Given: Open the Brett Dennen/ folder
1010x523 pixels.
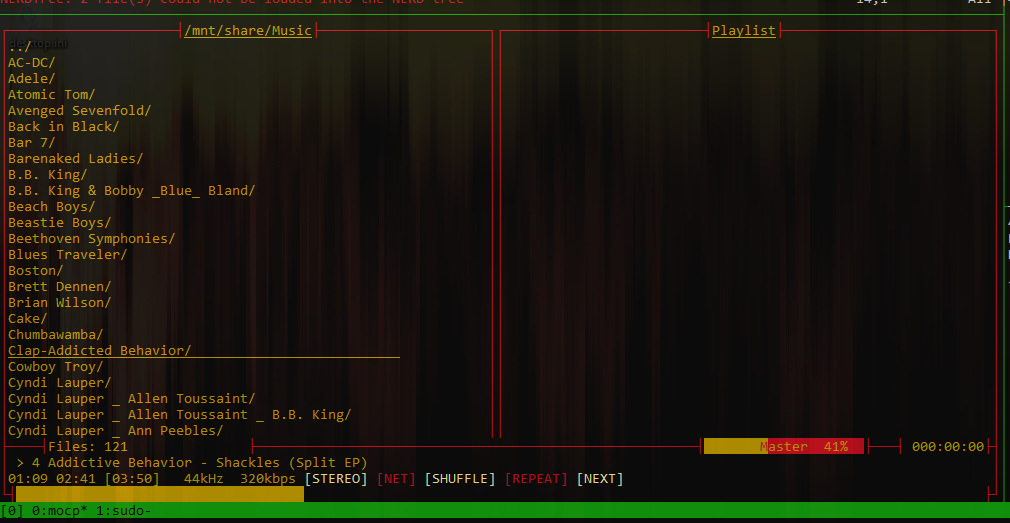Looking at the screenshot, I should (x=59, y=287).
